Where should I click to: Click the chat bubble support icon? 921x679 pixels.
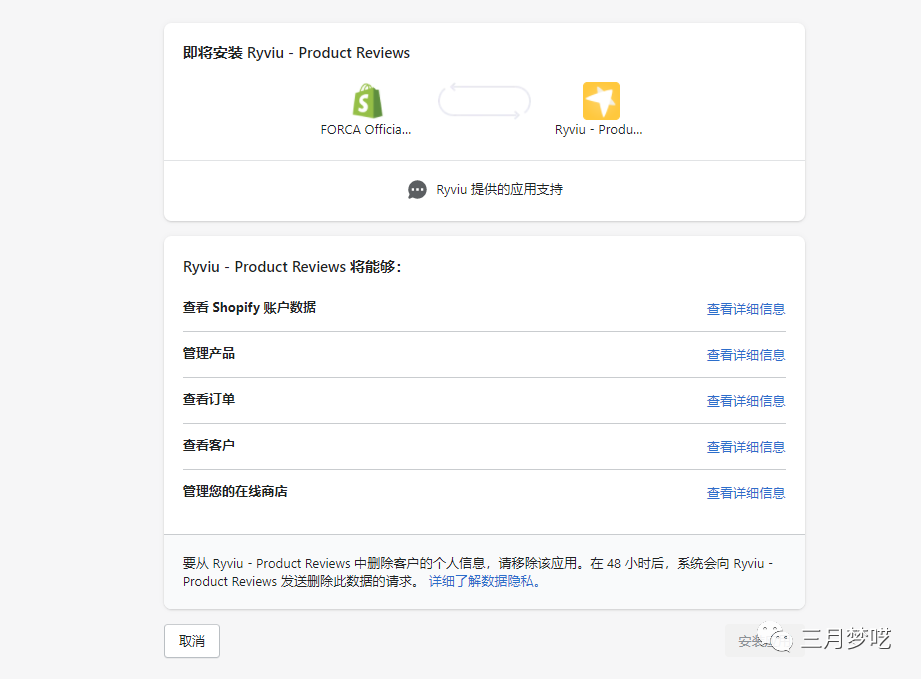point(417,190)
